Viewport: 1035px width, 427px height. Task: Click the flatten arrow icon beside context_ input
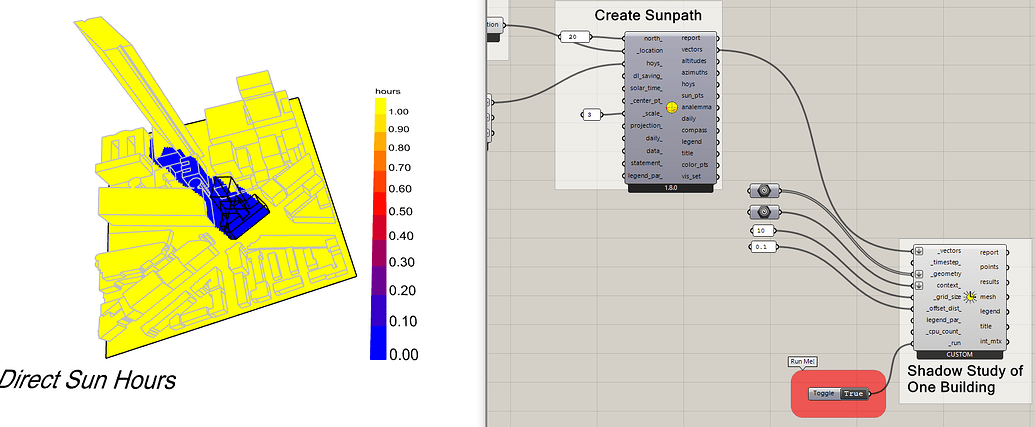[x=919, y=286]
